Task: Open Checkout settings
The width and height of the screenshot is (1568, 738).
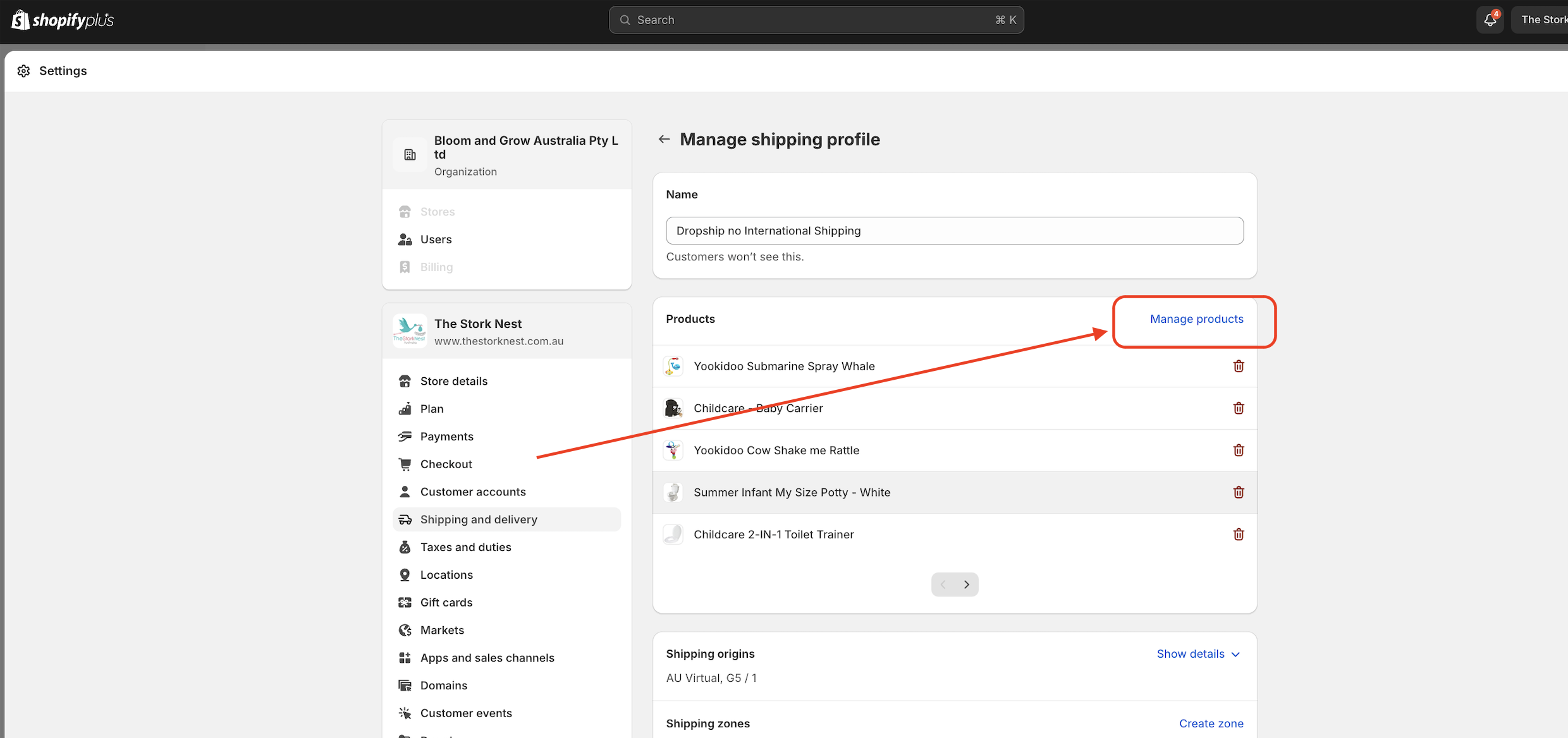Action: (507, 464)
